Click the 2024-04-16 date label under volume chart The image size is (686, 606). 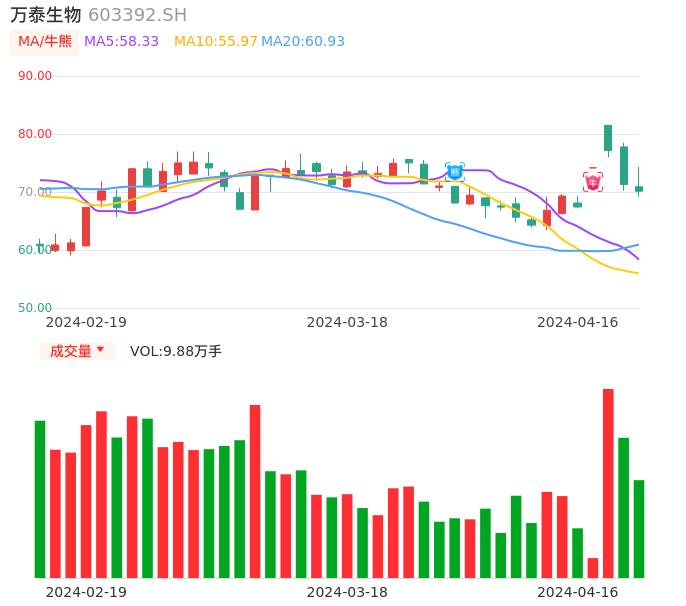pos(578,592)
